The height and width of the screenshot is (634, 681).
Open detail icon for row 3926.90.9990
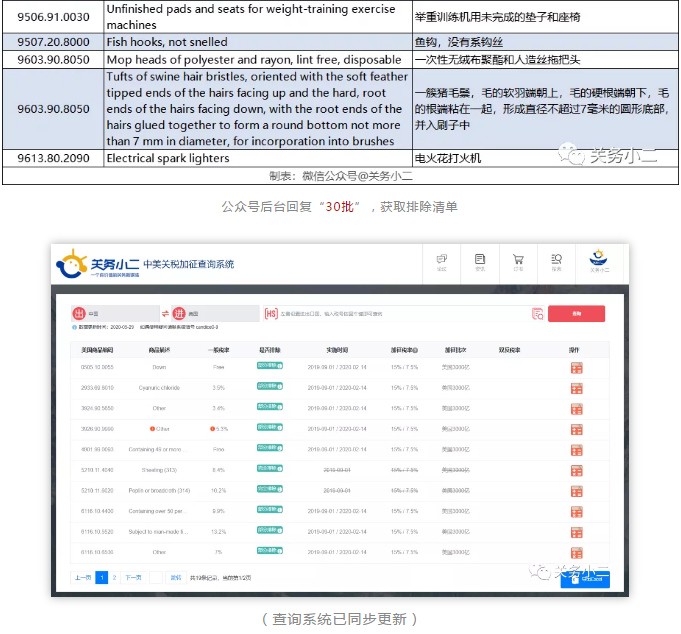click(x=576, y=429)
